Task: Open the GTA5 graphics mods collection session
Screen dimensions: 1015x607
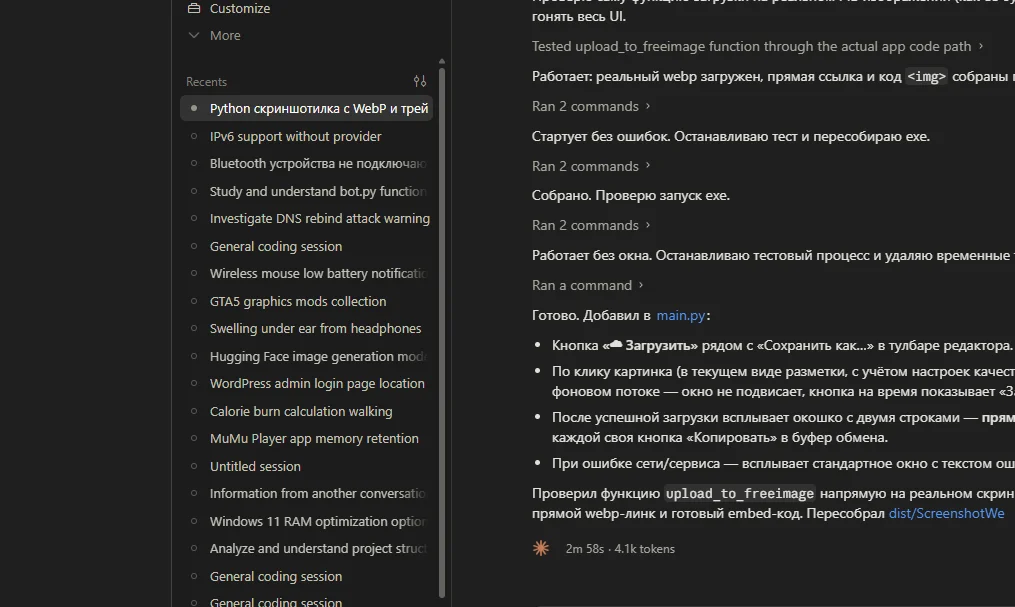Action: [x=306, y=301]
